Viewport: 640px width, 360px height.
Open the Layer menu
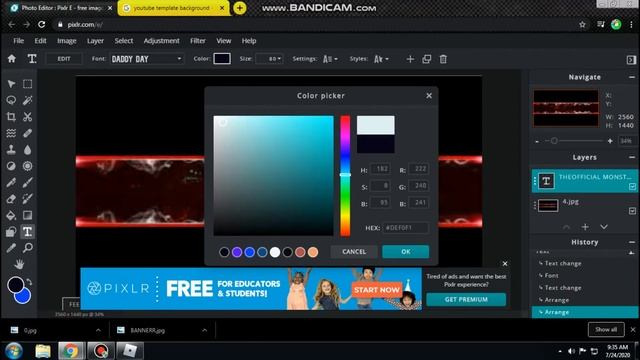click(x=95, y=41)
